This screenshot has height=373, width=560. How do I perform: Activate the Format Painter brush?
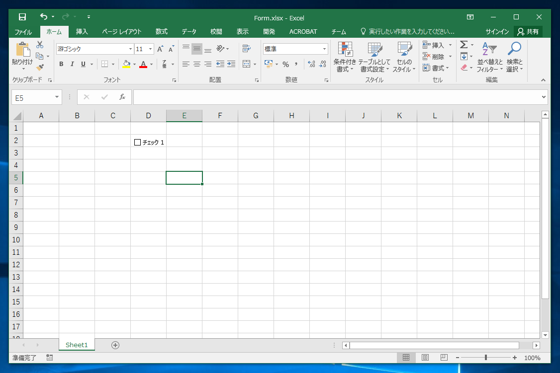[x=40, y=67]
